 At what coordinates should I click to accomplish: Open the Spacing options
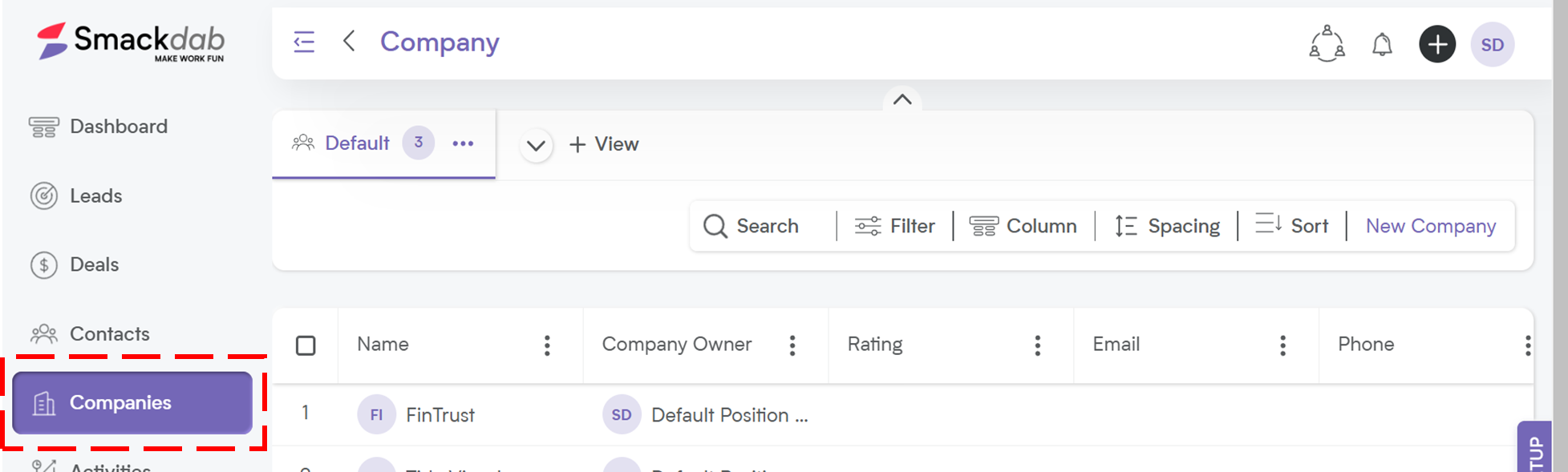coord(1167,226)
